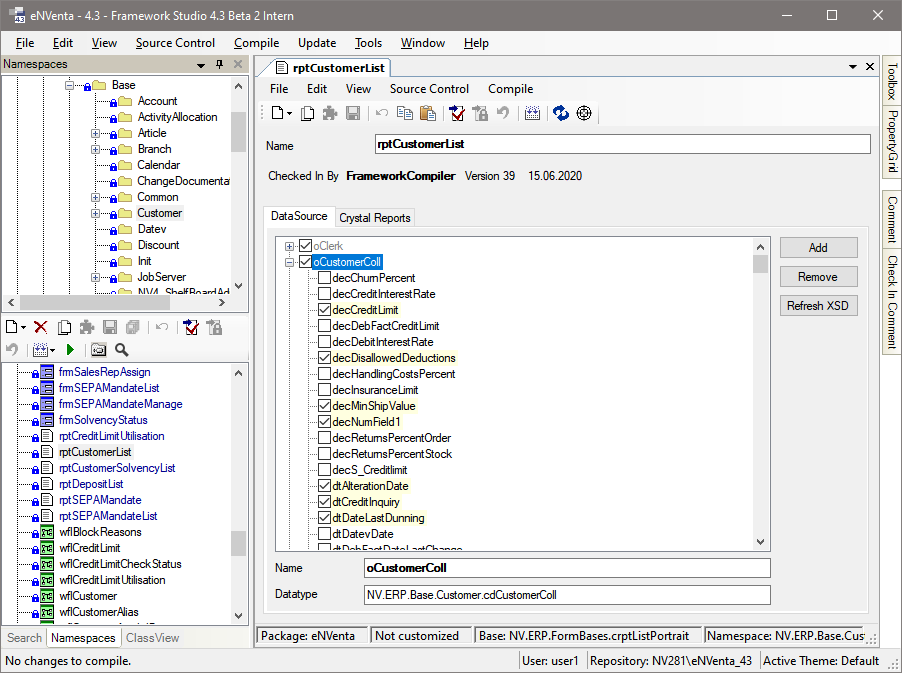Click the round target icon in the editor toolbar
902x673 pixels.
point(584,113)
